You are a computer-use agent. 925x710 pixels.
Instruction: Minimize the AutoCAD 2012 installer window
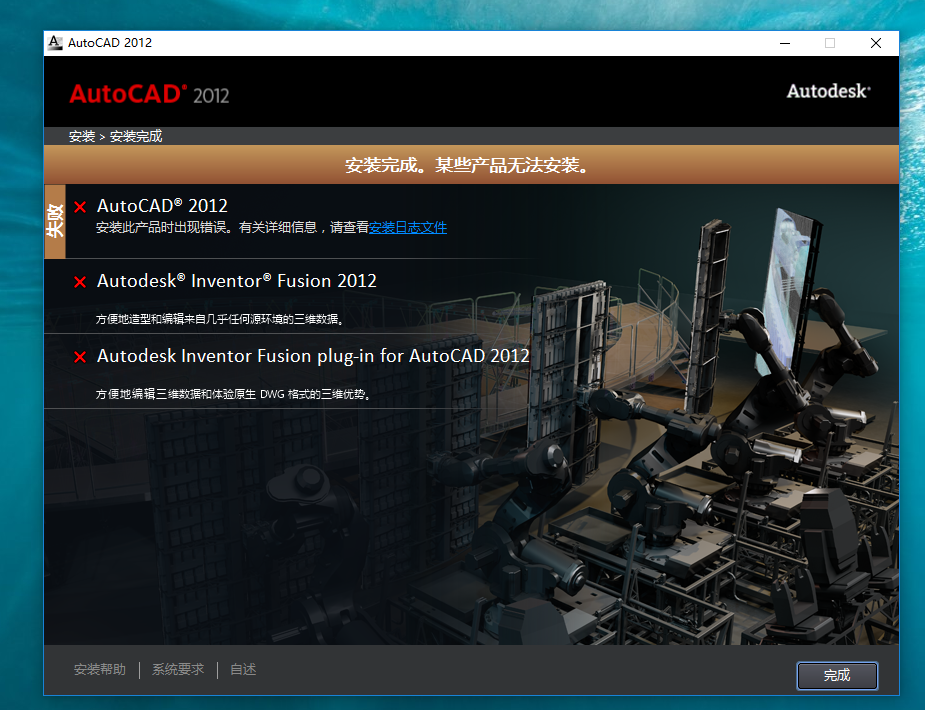pos(785,43)
